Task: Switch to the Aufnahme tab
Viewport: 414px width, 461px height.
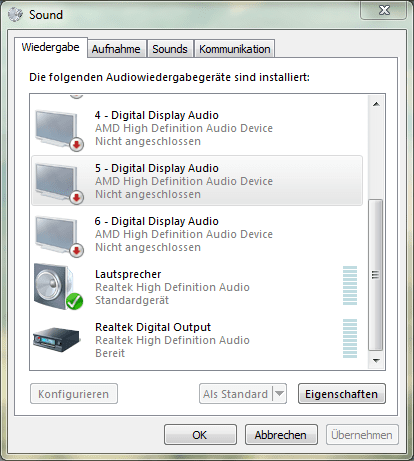Action: click(116, 49)
